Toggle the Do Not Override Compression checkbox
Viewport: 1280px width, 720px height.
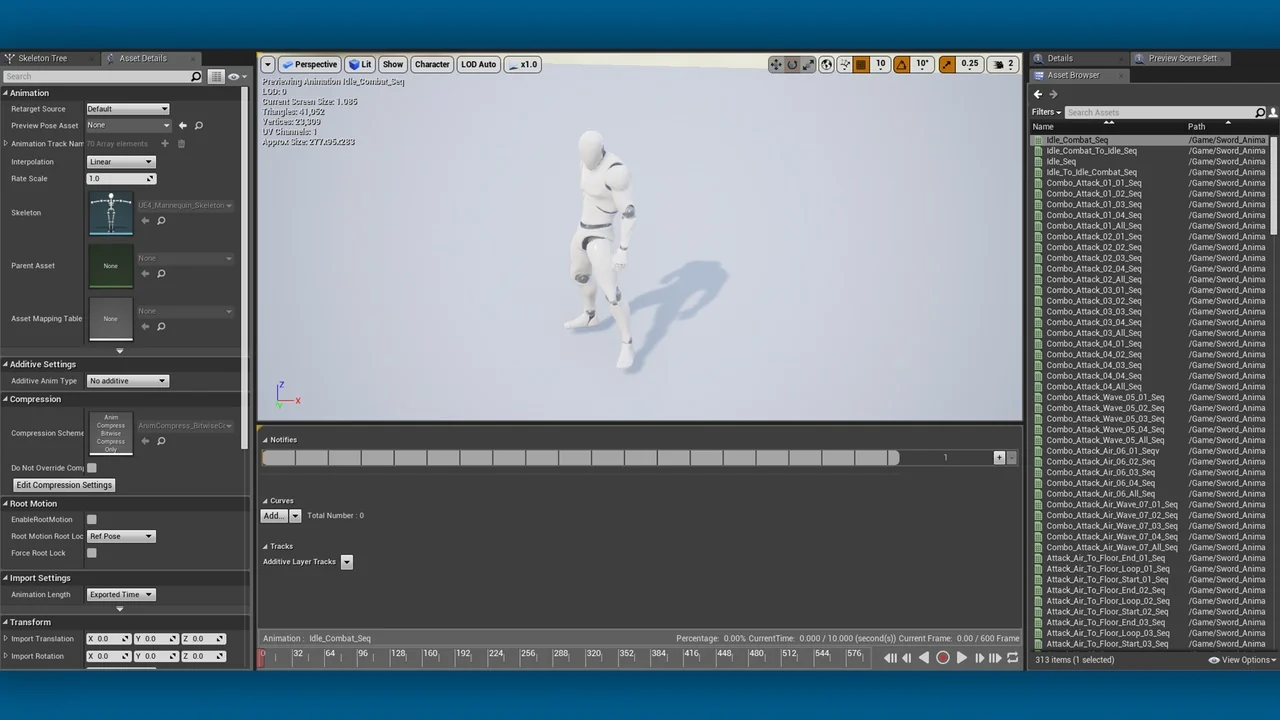(92, 468)
